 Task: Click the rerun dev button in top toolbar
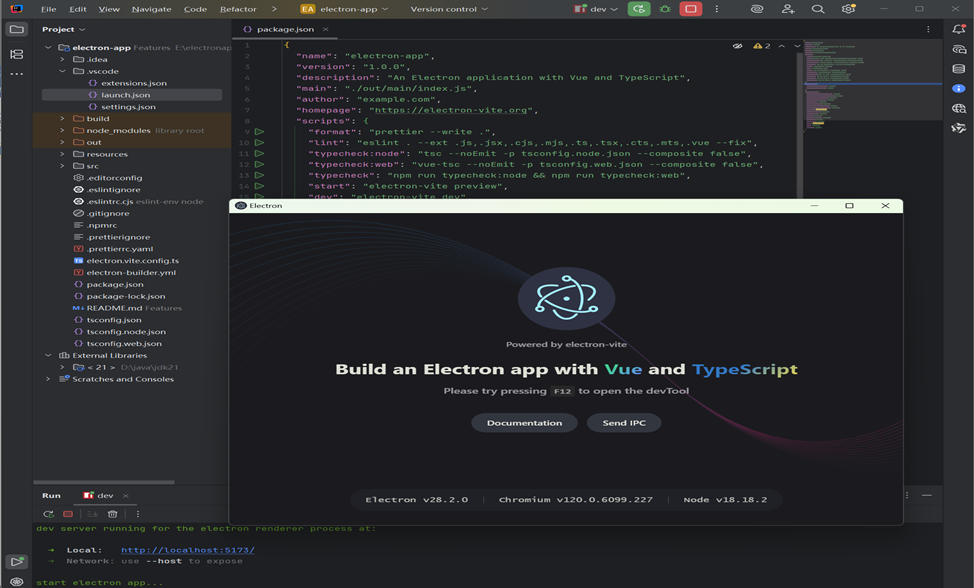point(639,9)
